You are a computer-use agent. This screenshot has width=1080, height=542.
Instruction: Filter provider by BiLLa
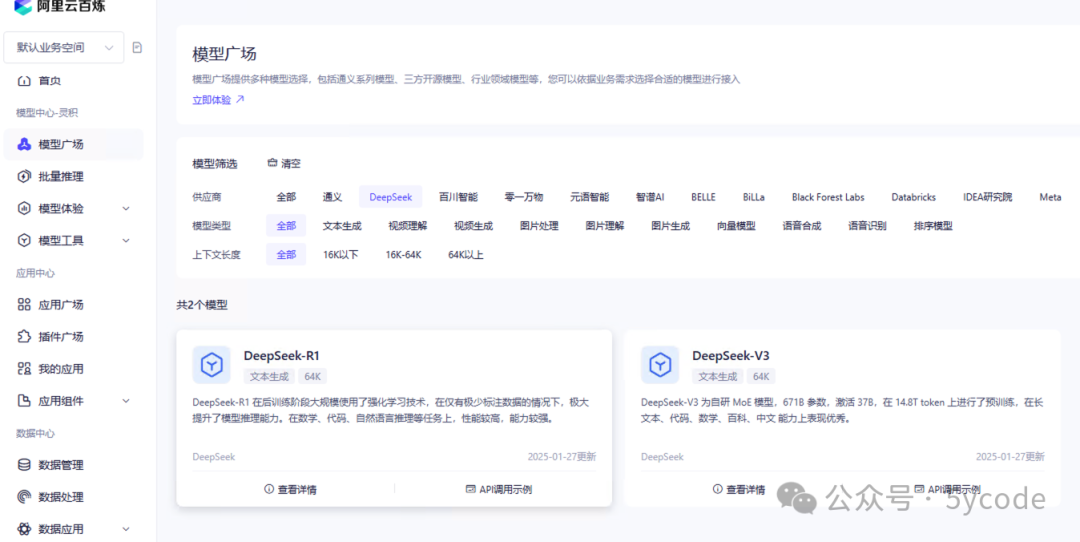pos(754,197)
